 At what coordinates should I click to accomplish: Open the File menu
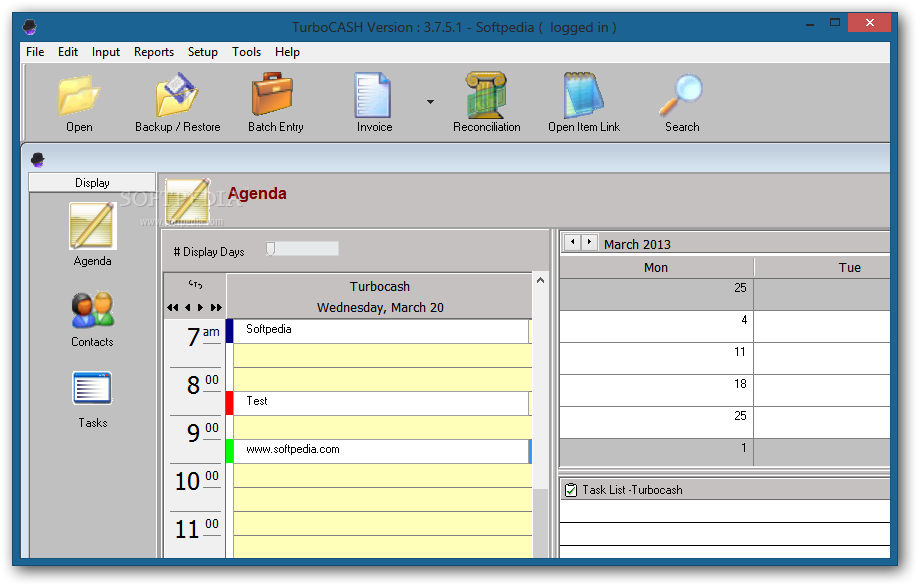tap(35, 52)
